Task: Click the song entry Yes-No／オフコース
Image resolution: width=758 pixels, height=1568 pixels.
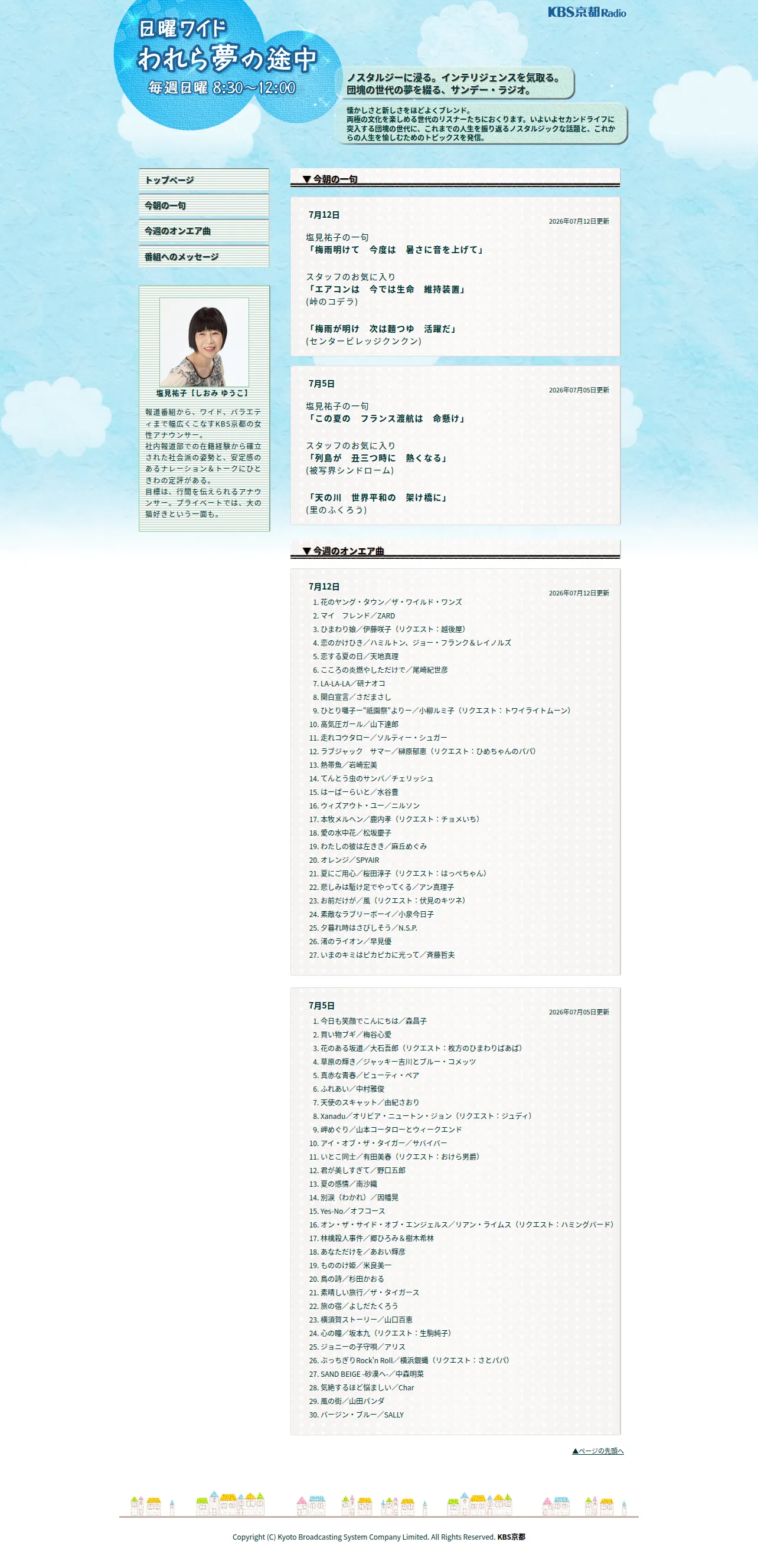Action: [352, 1212]
